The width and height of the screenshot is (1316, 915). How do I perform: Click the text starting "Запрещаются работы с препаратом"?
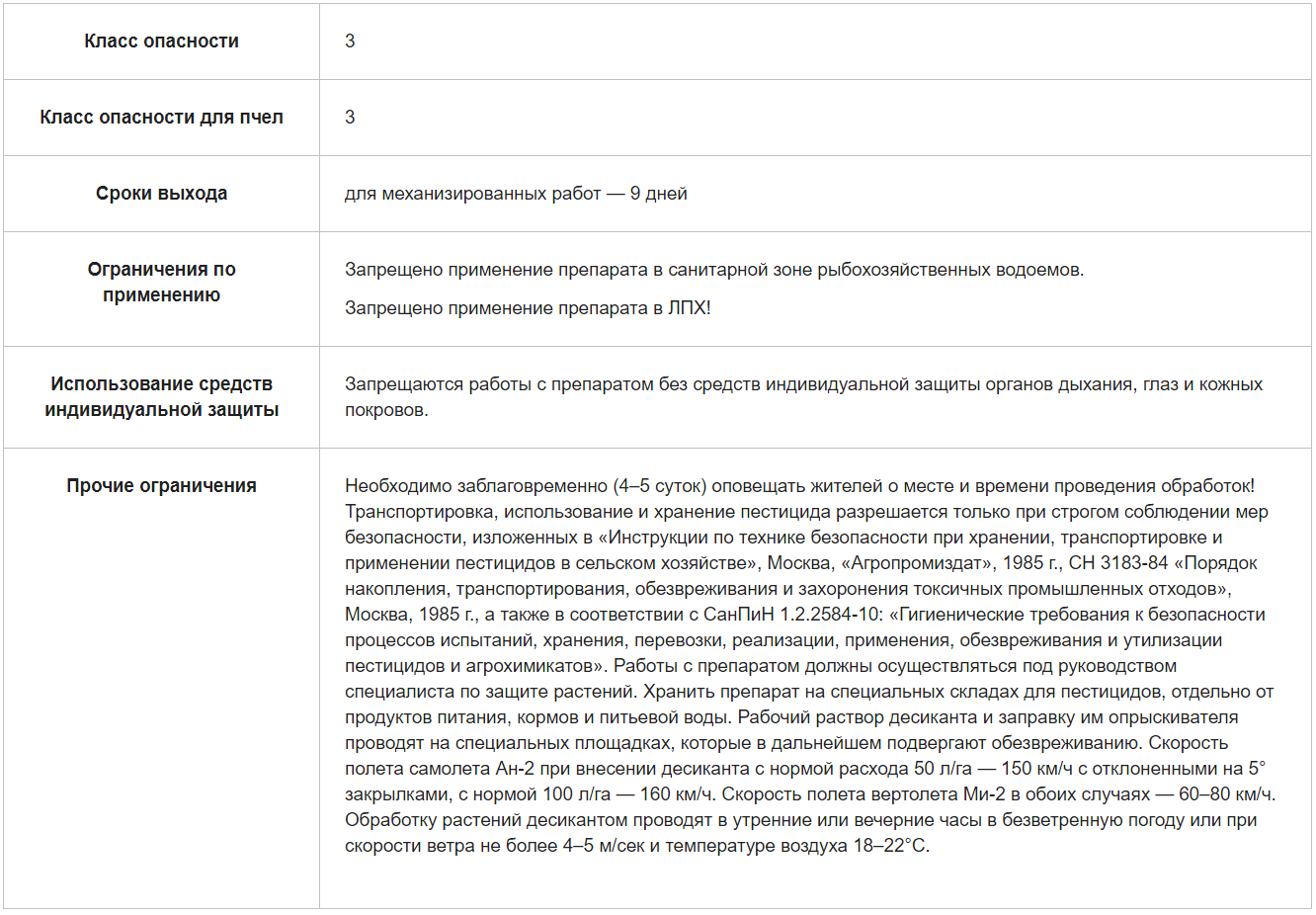[x=802, y=384]
